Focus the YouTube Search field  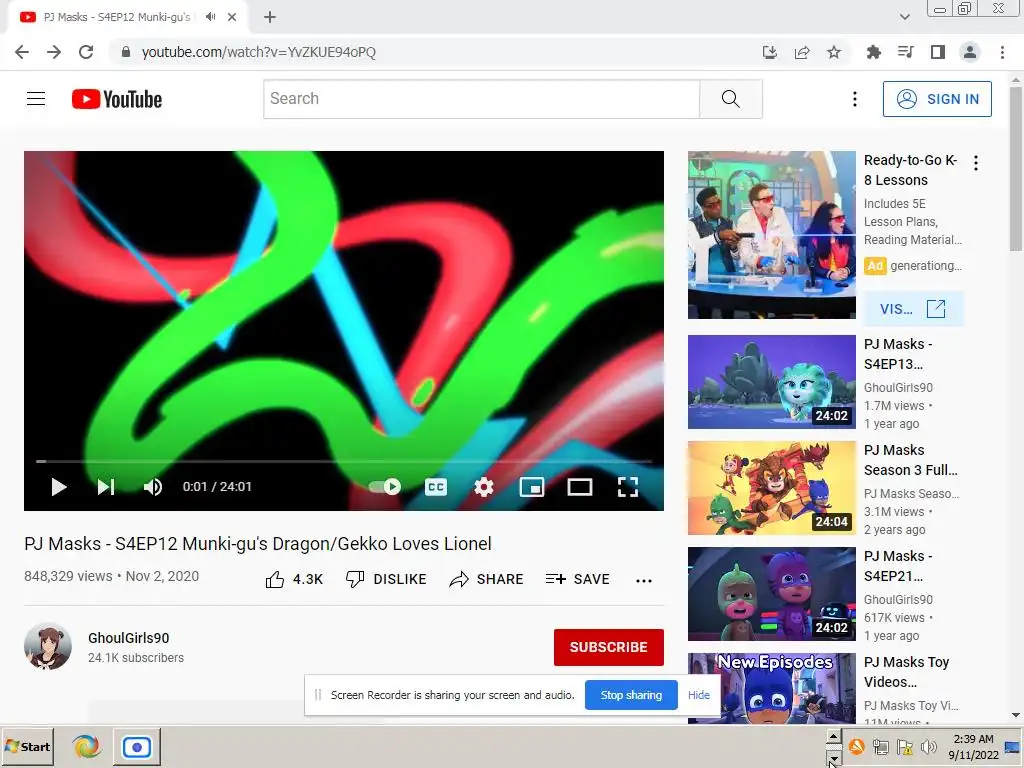[481, 99]
